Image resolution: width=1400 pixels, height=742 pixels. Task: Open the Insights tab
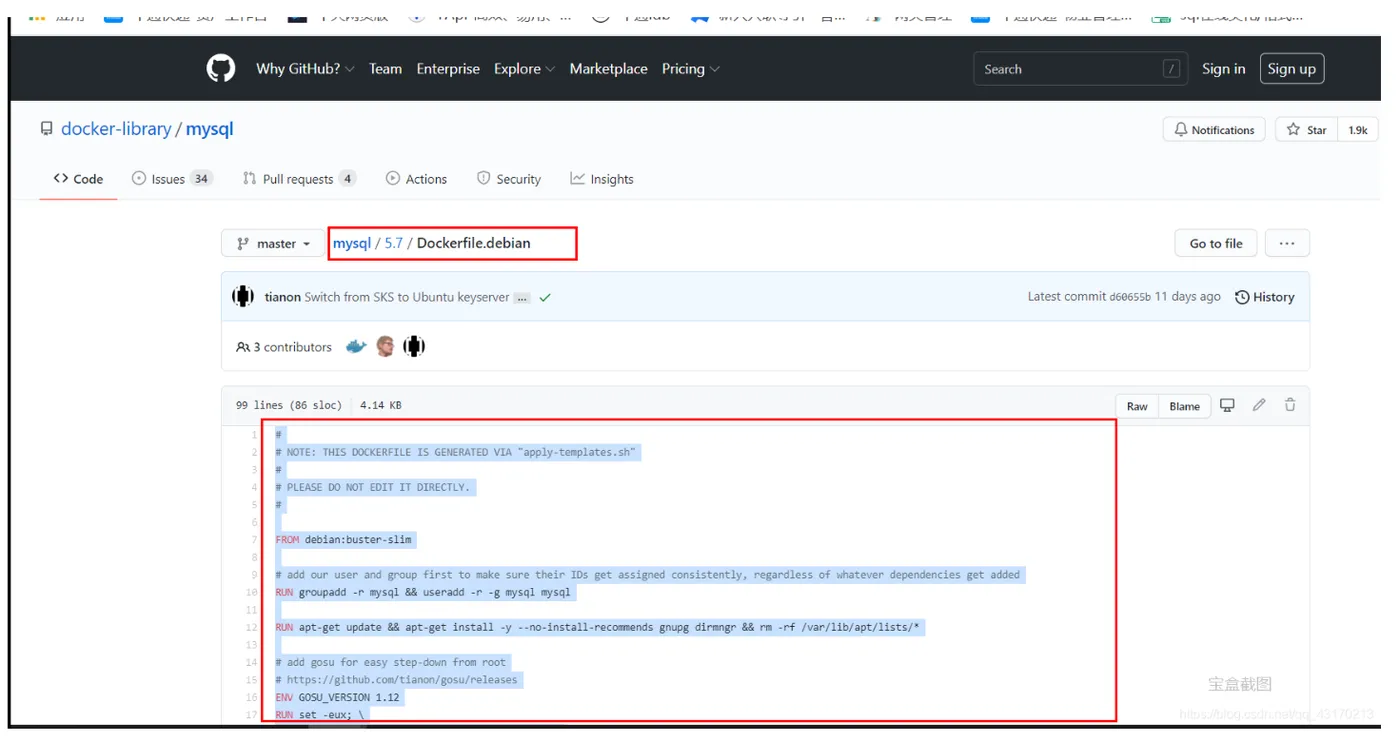pyautogui.click(x=602, y=179)
